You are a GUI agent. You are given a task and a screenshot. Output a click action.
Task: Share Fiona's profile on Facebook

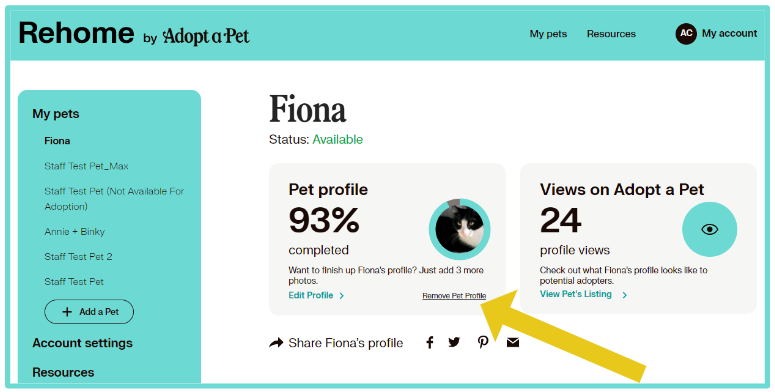click(430, 342)
